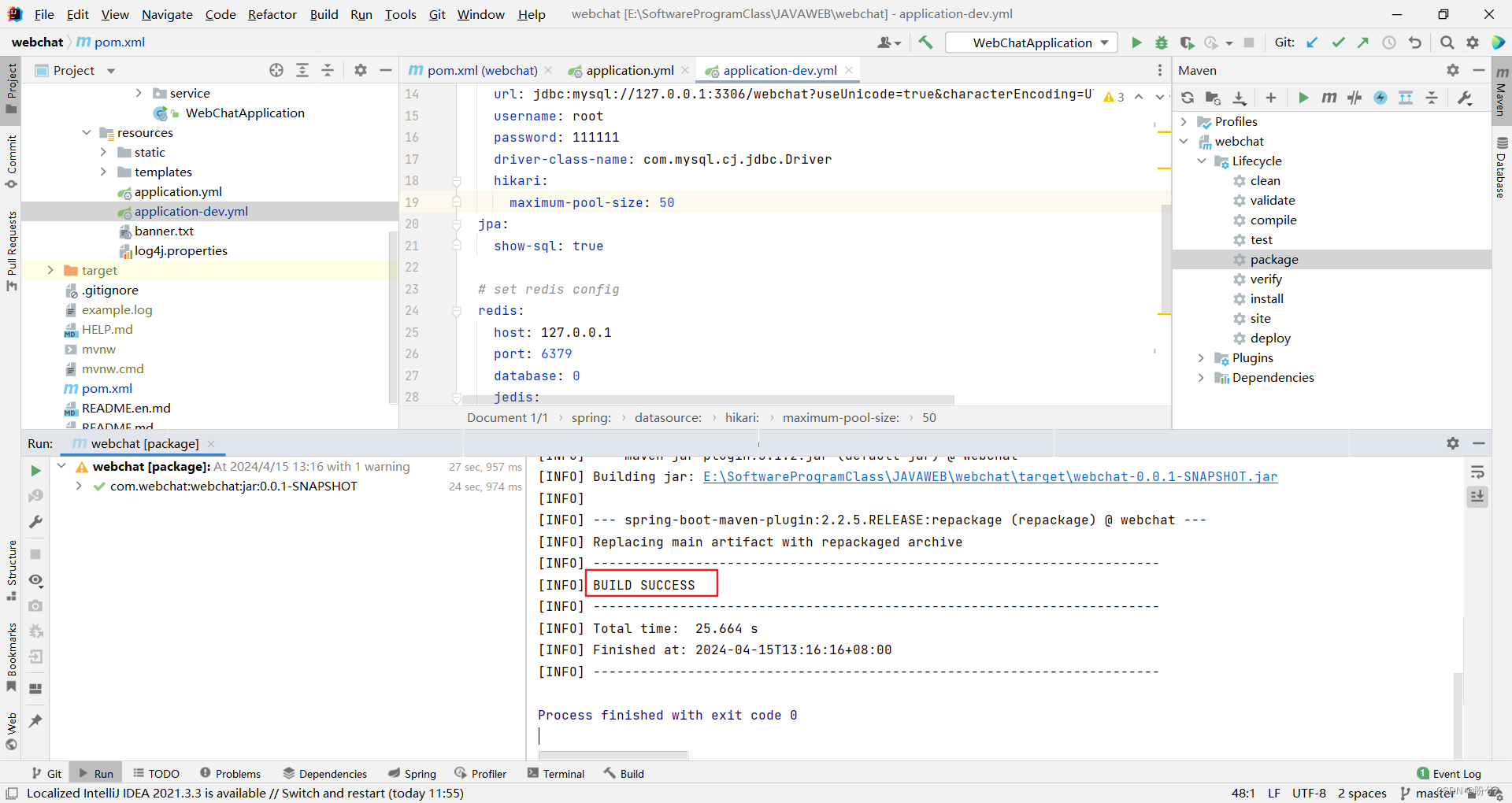
Task: Change UTF-8 file encoding in status bar
Action: (1309, 793)
